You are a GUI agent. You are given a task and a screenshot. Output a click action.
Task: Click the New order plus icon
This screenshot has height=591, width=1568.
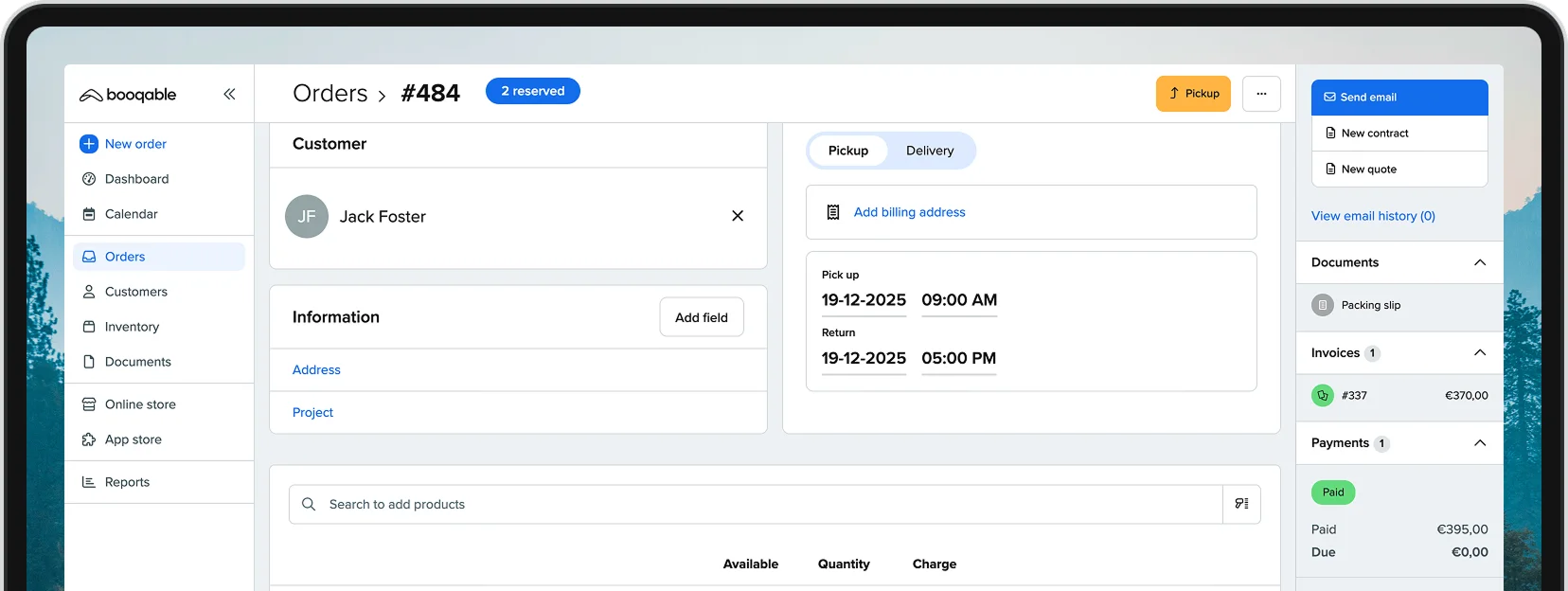[x=89, y=144]
